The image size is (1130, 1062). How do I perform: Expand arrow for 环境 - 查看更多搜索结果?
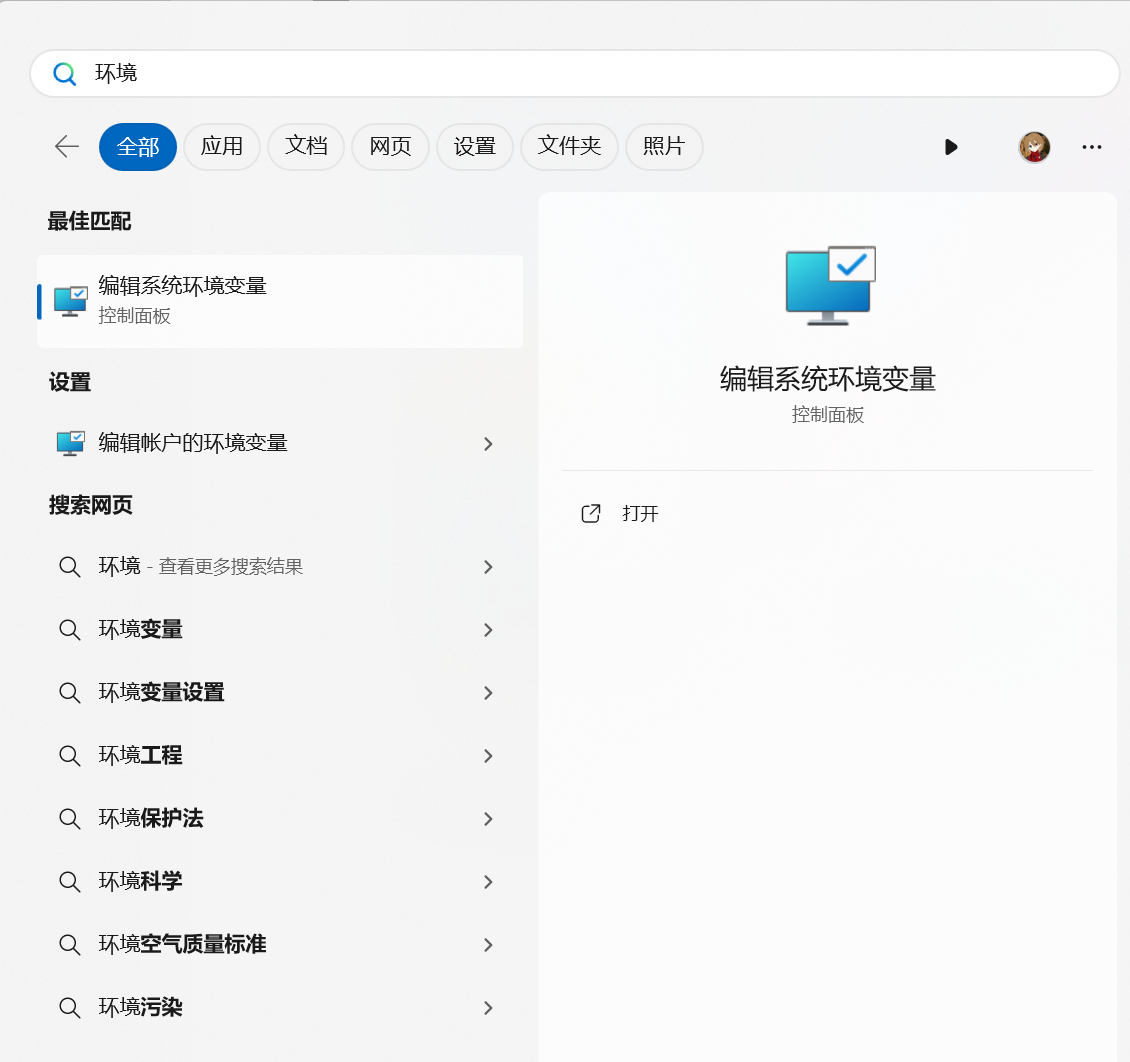click(489, 567)
